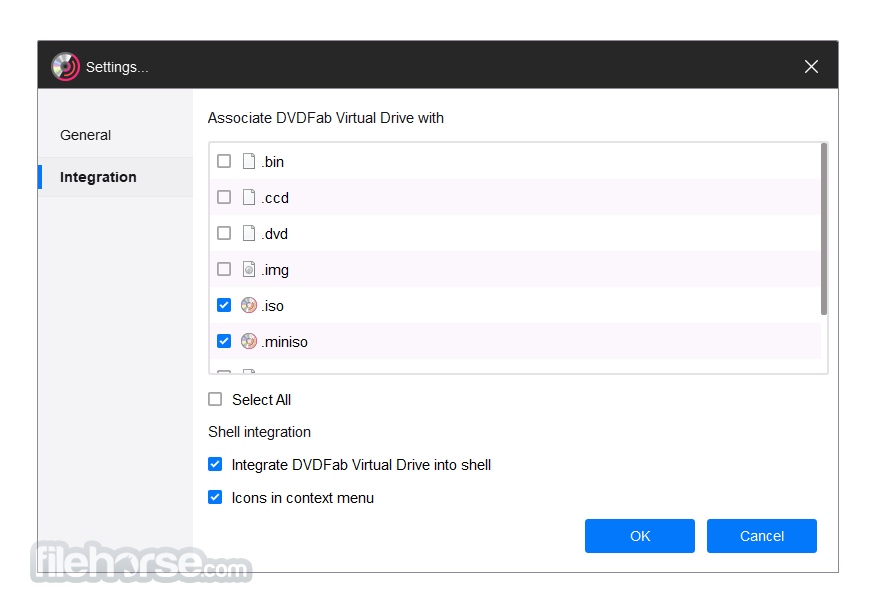This screenshot has height=613, width=878.
Task: Click the .miniso disc icon
Action: [249, 341]
